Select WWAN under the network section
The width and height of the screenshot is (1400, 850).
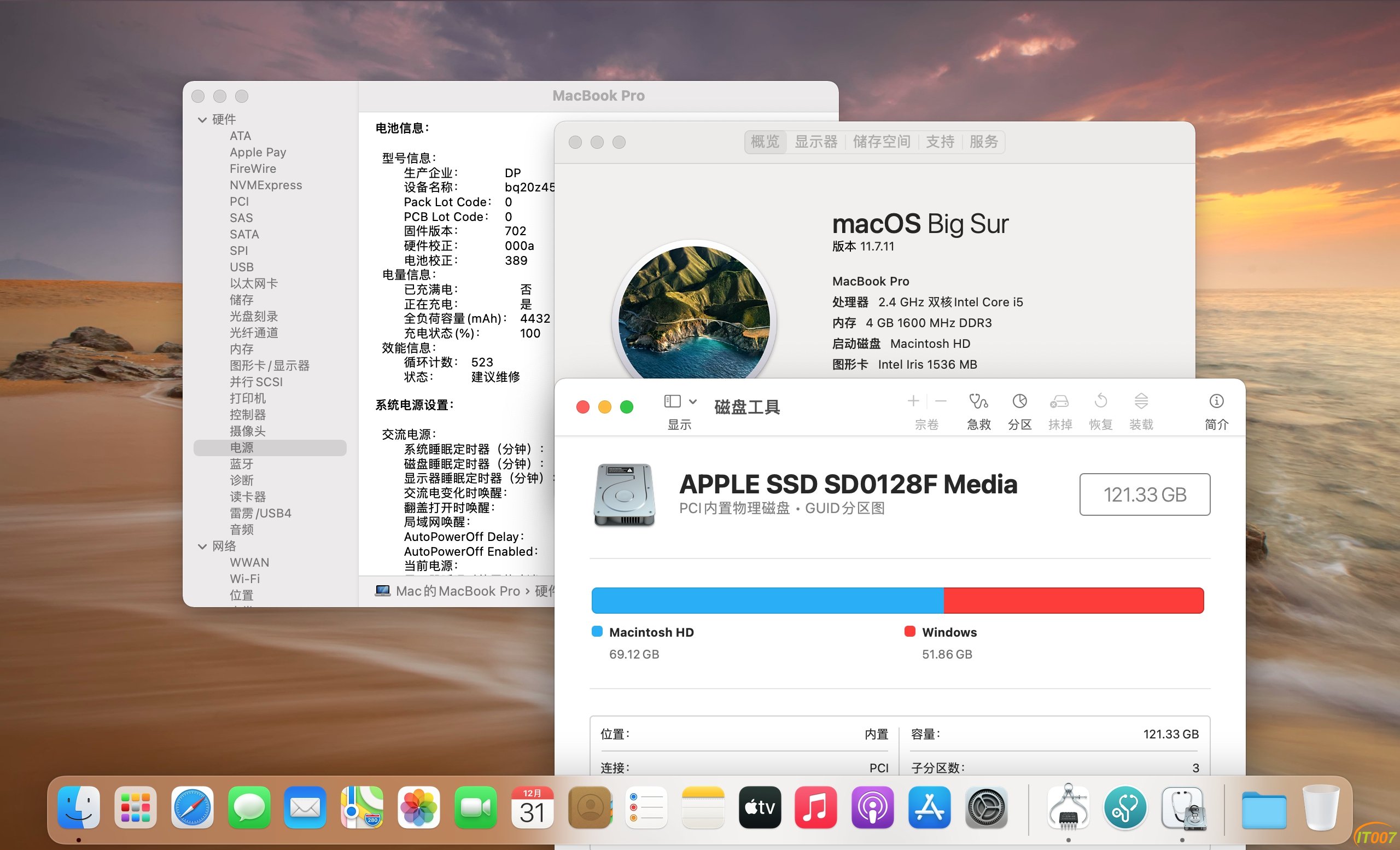tap(249, 562)
